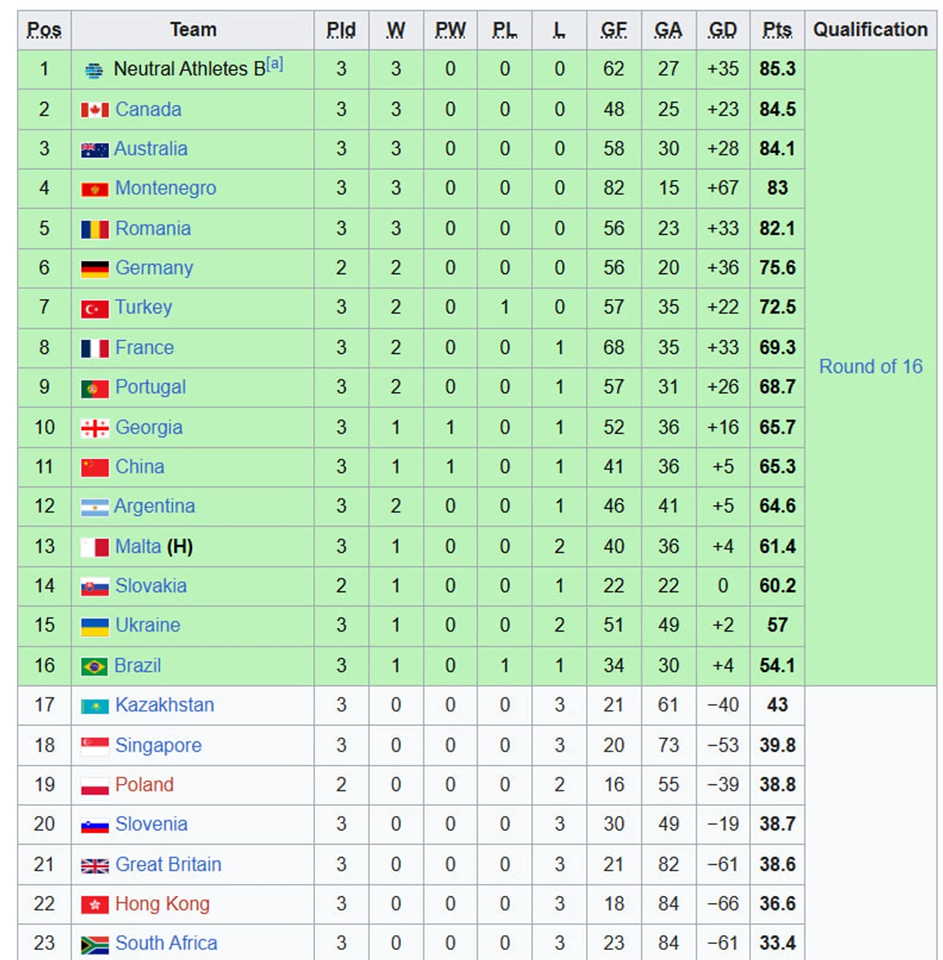Image resolution: width=943 pixels, height=960 pixels.
Task: Click the Kazakhstan flag icon
Action: (95, 706)
